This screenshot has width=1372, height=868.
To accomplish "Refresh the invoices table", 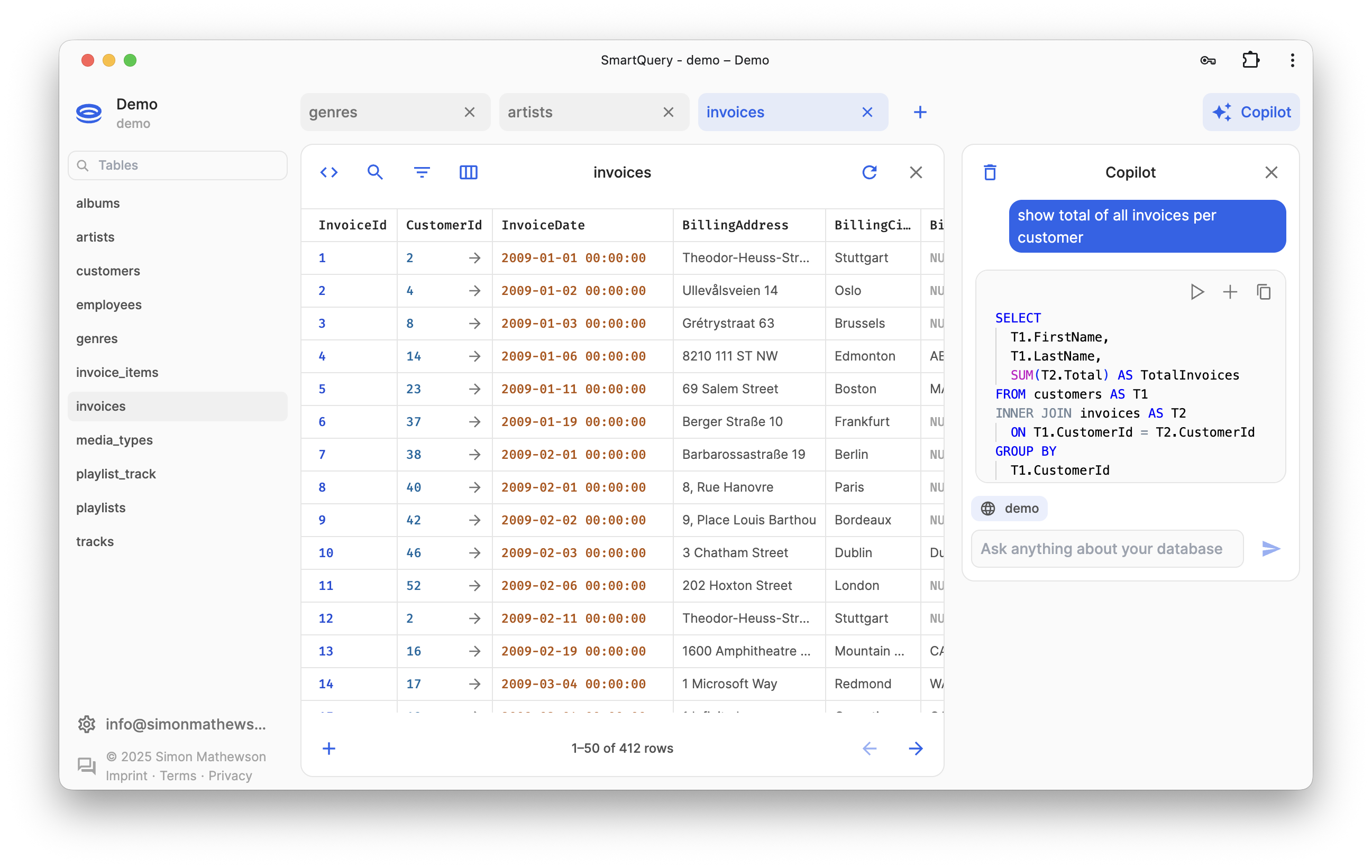I will (x=869, y=172).
